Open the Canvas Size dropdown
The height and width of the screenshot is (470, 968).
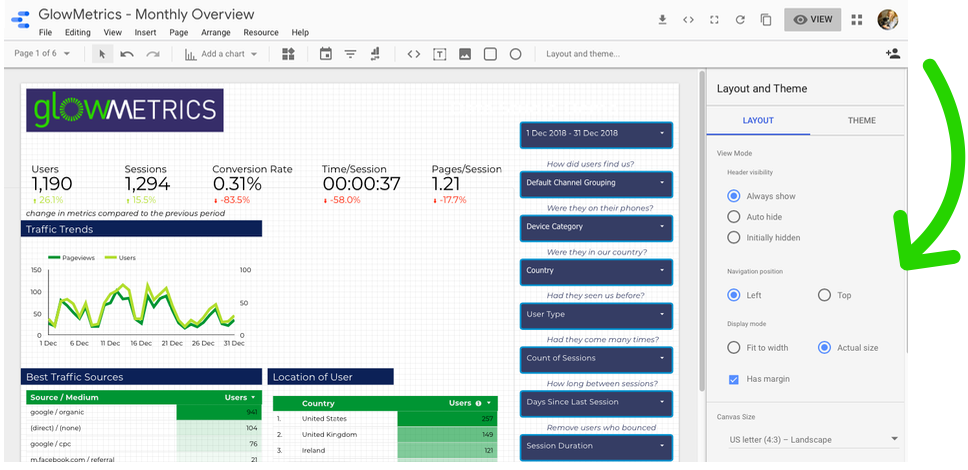tap(811, 439)
